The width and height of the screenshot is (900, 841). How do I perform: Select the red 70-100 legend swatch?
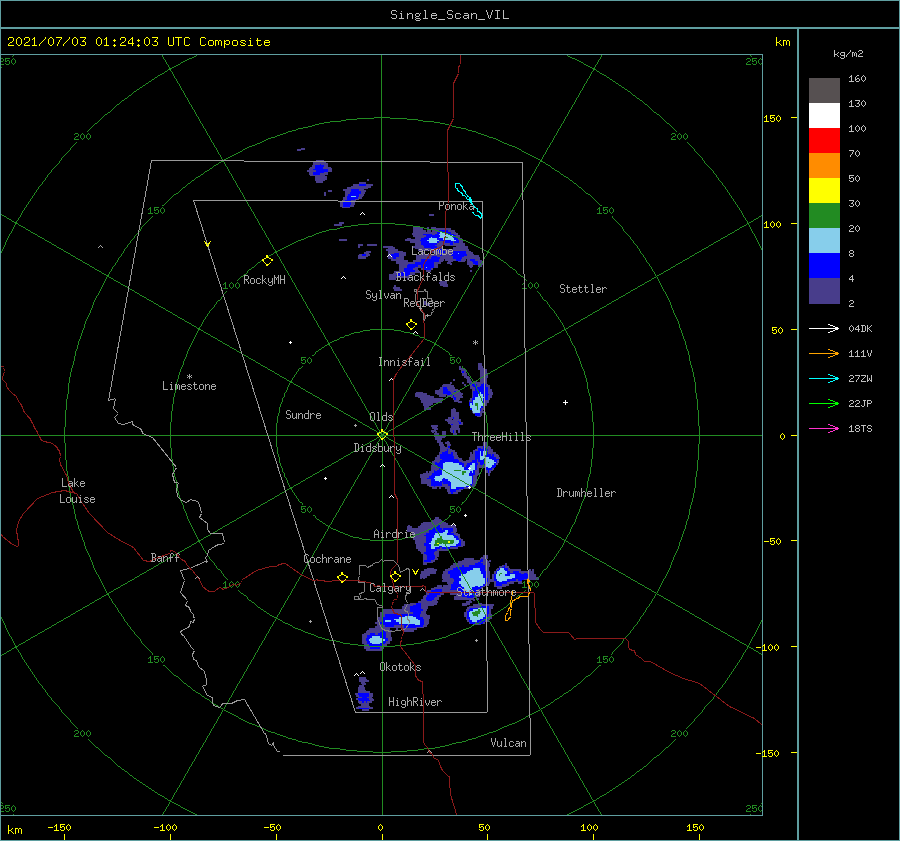point(824,141)
